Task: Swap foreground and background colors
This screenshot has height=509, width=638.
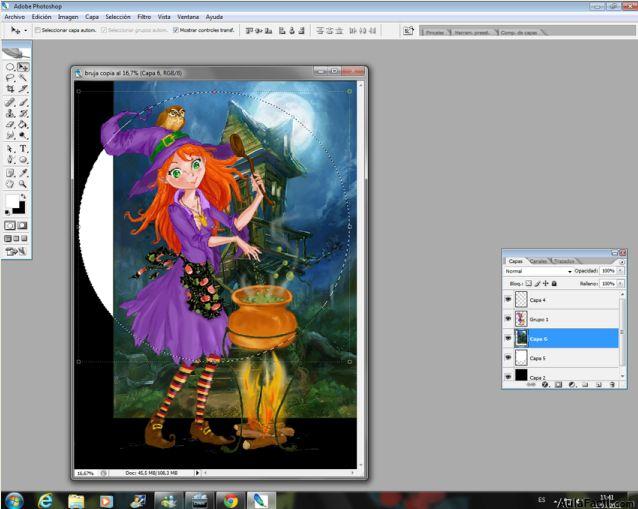Action: coord(23,197)
